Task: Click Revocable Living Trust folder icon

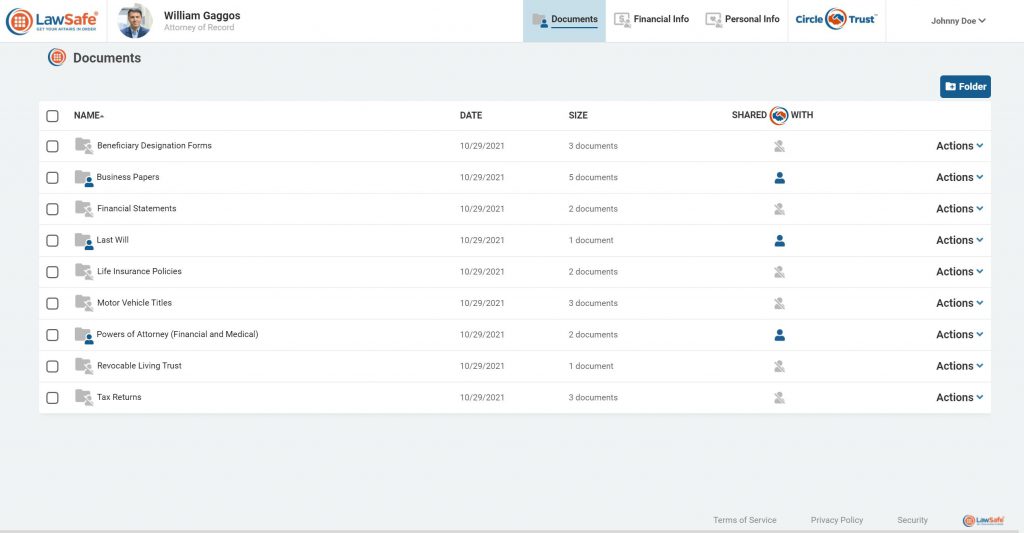Action: click(84, 366)
